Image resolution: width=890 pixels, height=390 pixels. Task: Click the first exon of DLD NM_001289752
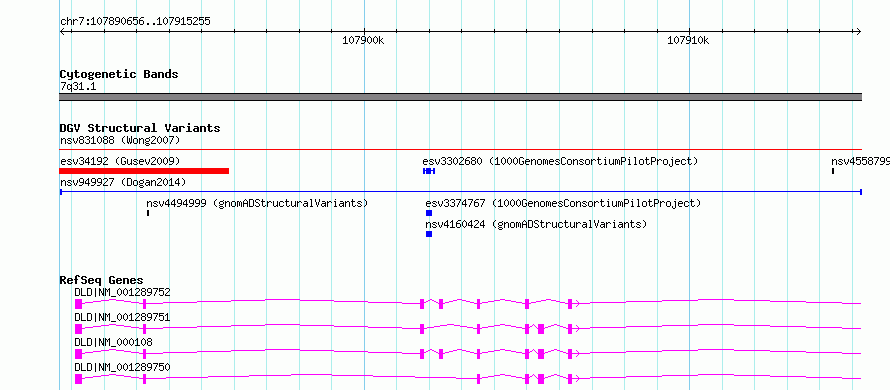[x=78, y=304]
